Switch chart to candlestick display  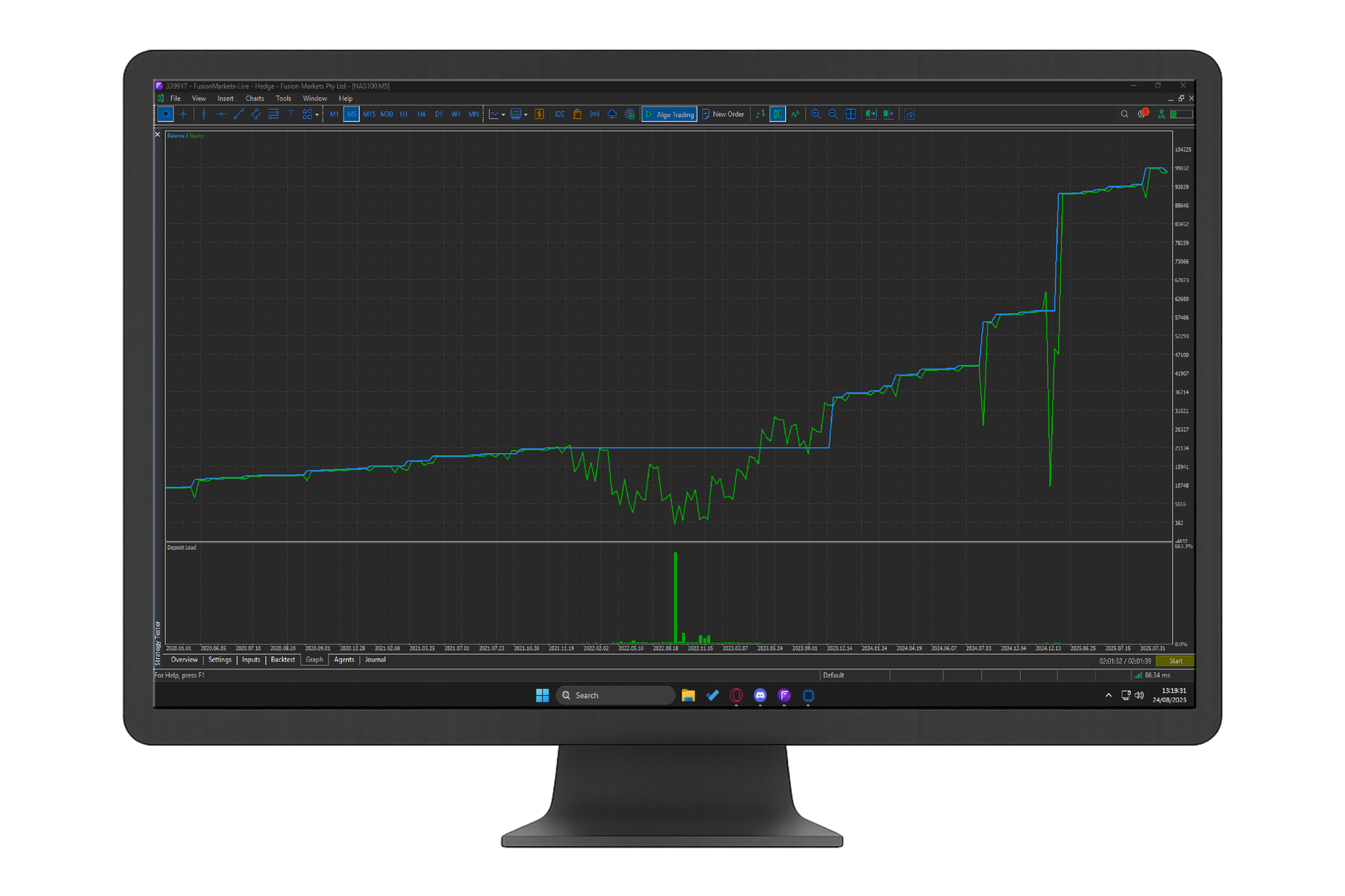tap(778, 115)
